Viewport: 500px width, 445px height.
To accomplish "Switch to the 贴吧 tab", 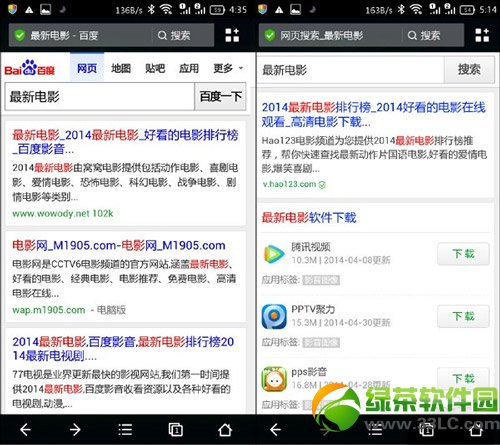I will click(155, 68).
